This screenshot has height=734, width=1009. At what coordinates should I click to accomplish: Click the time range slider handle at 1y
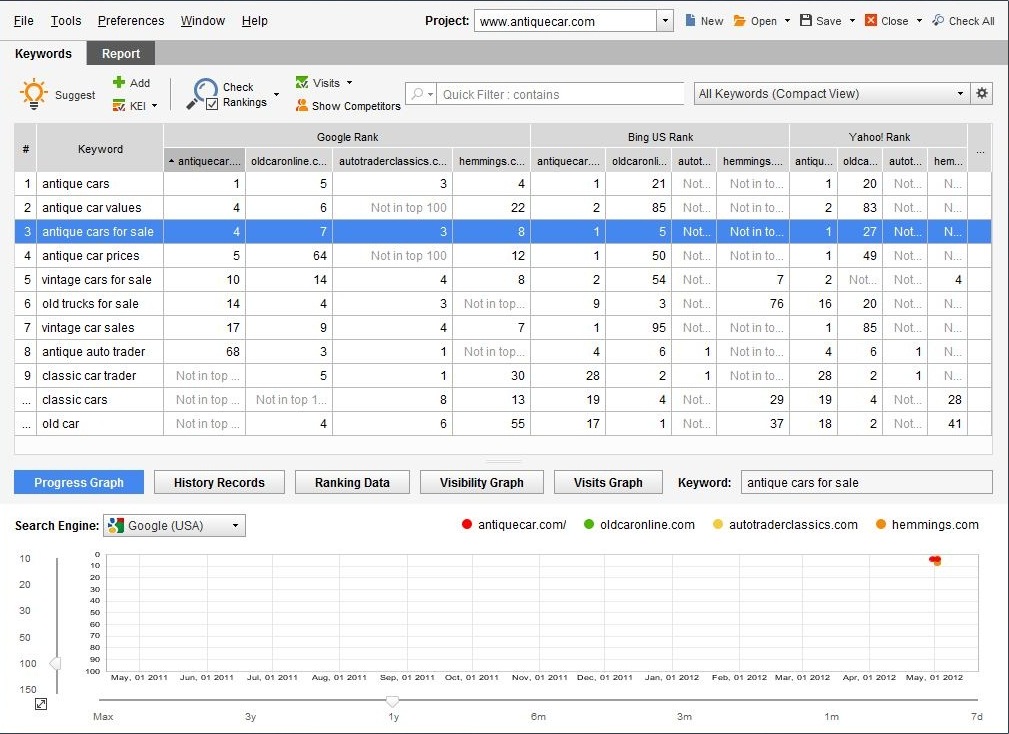click(x=393, y=701)
